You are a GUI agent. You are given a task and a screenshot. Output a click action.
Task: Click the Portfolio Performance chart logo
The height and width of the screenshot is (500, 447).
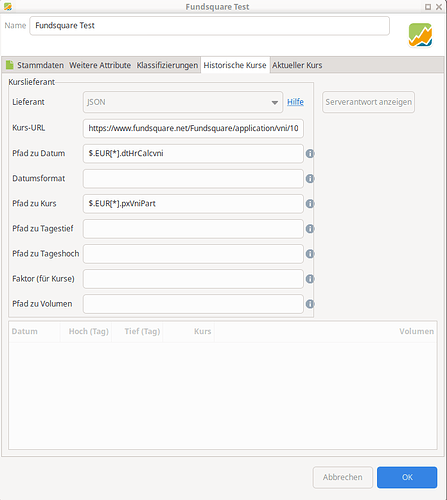[420, 35]
